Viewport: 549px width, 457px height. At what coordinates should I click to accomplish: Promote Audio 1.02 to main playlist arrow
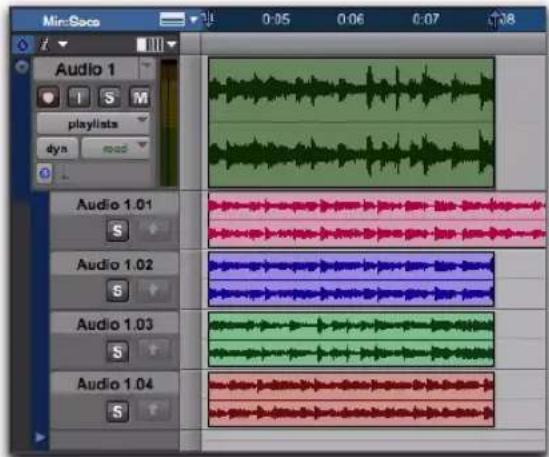point(153,289)
